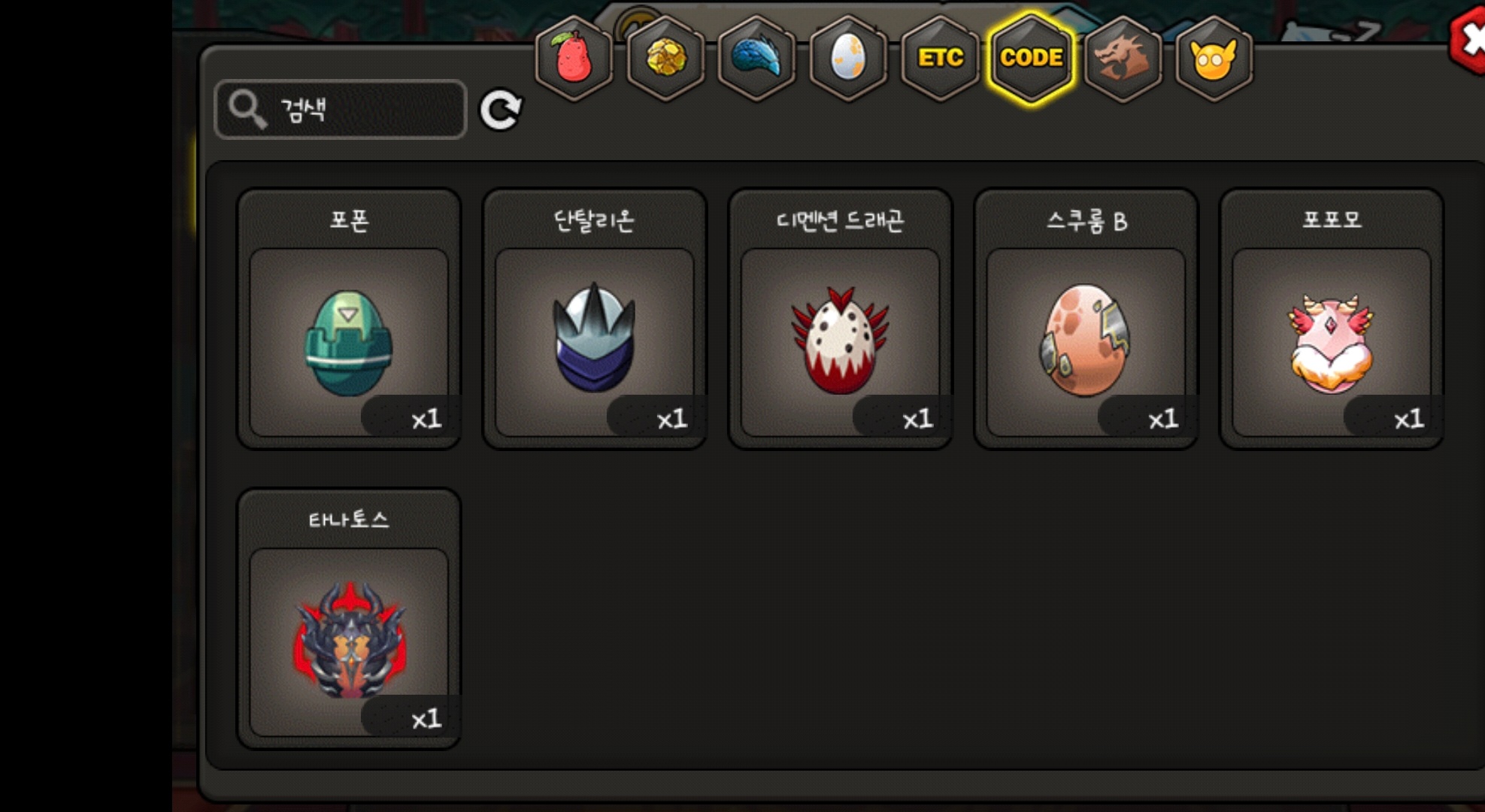Focus the 검색 search field
This screenshot has height=812, width=1485.
(x=341, y=110)
